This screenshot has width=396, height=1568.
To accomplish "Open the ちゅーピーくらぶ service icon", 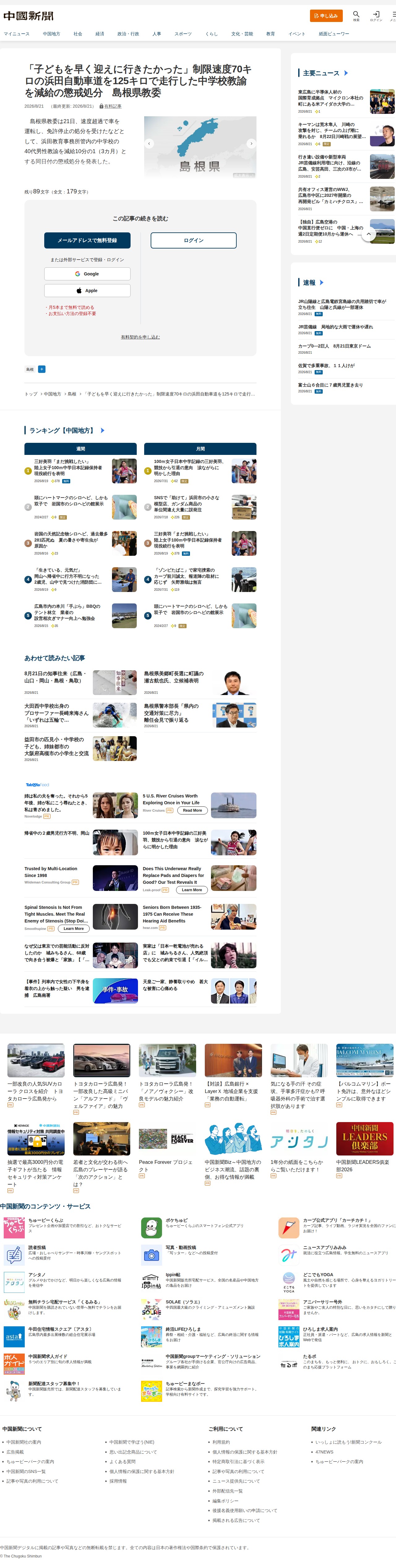I will (14, 1228).
